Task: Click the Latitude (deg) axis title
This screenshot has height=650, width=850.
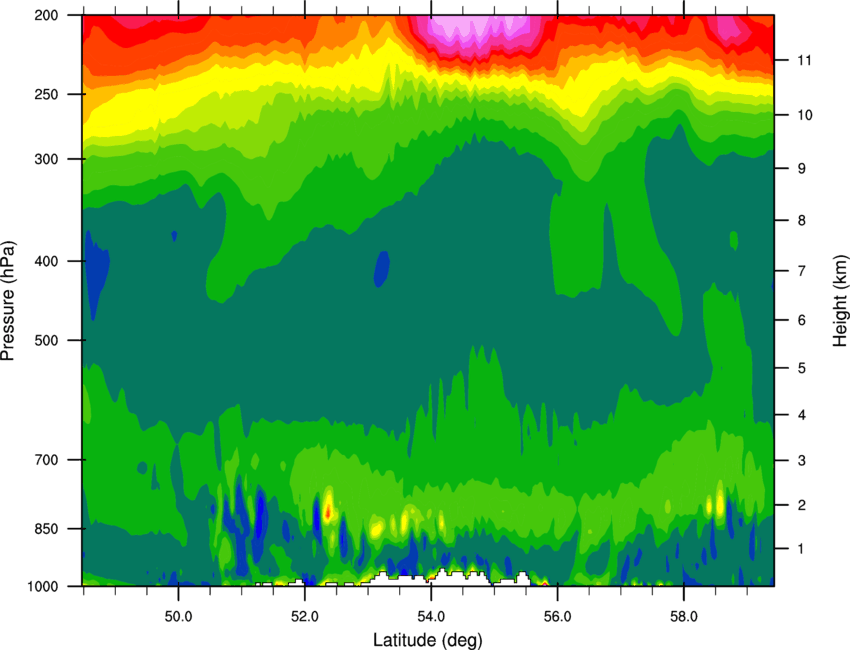Action: click(x=428, y=640)
